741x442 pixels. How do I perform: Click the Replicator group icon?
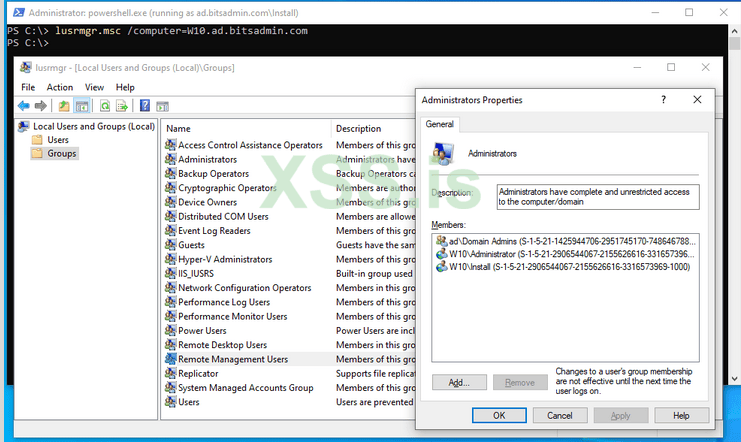[170, 373]
